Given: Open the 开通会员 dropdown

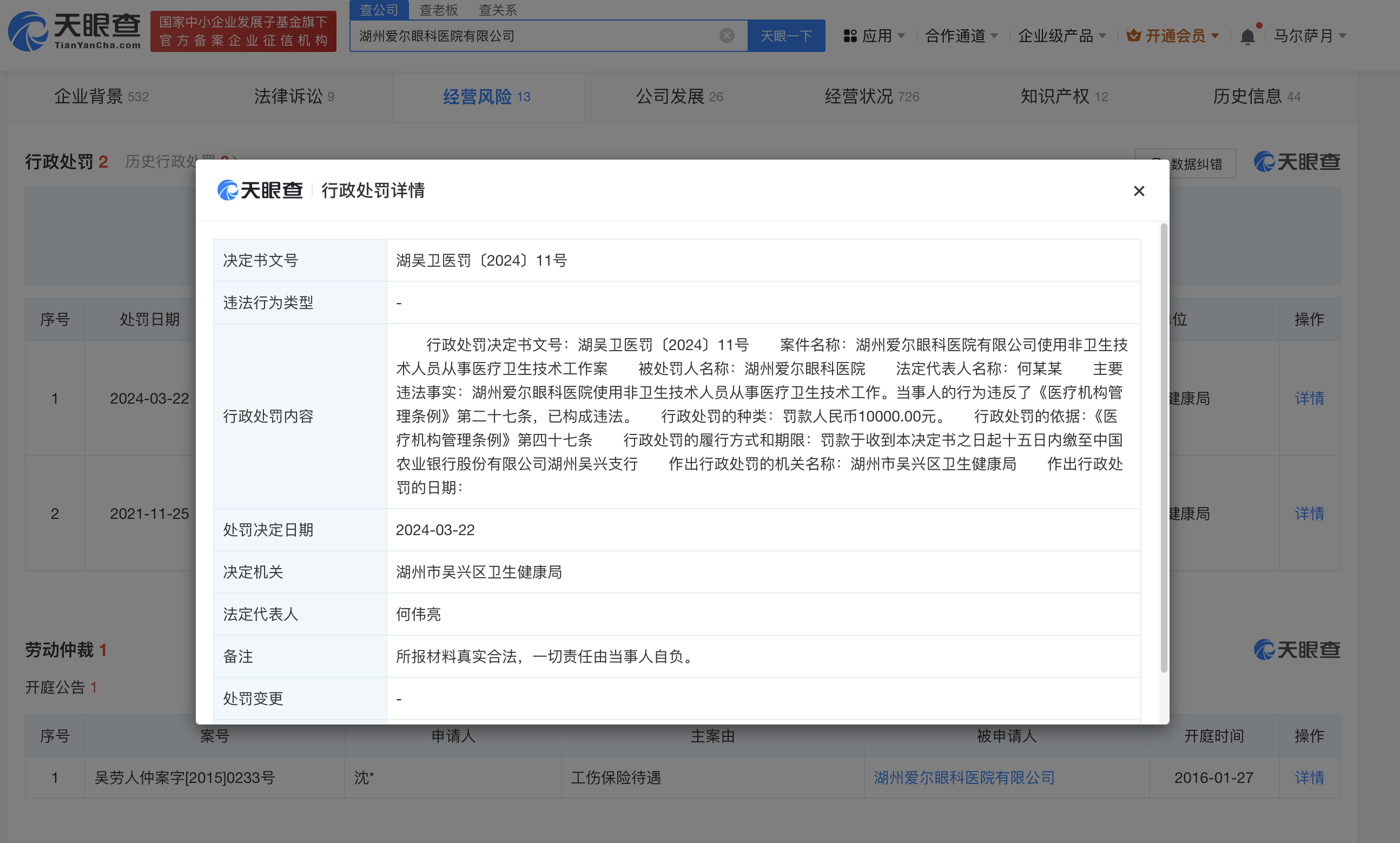Looking at the screenshot, I should click(x=1173, y=36).
